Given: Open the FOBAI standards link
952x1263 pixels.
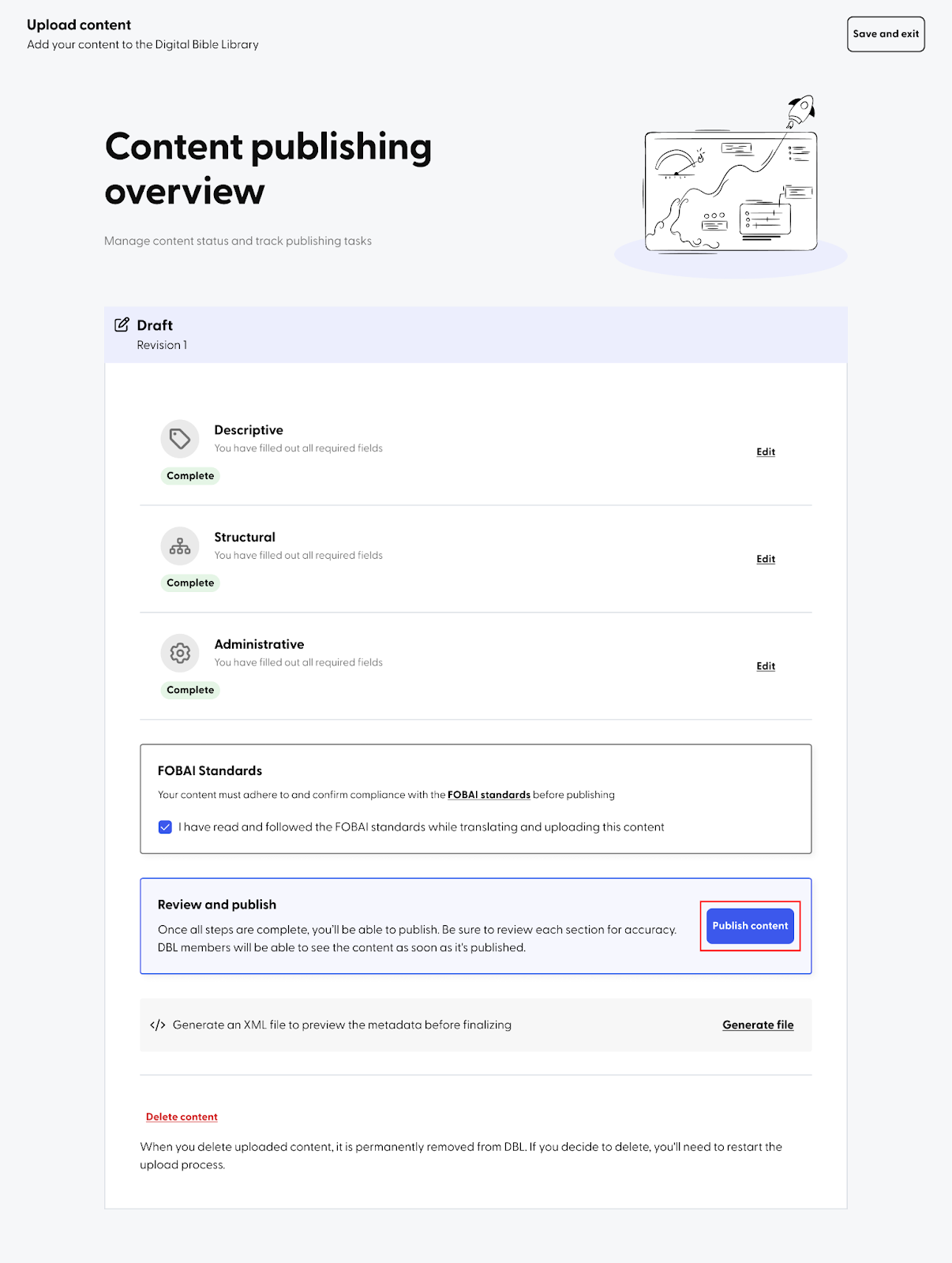Looking at the screenshot, I should [x=489, y=795].
